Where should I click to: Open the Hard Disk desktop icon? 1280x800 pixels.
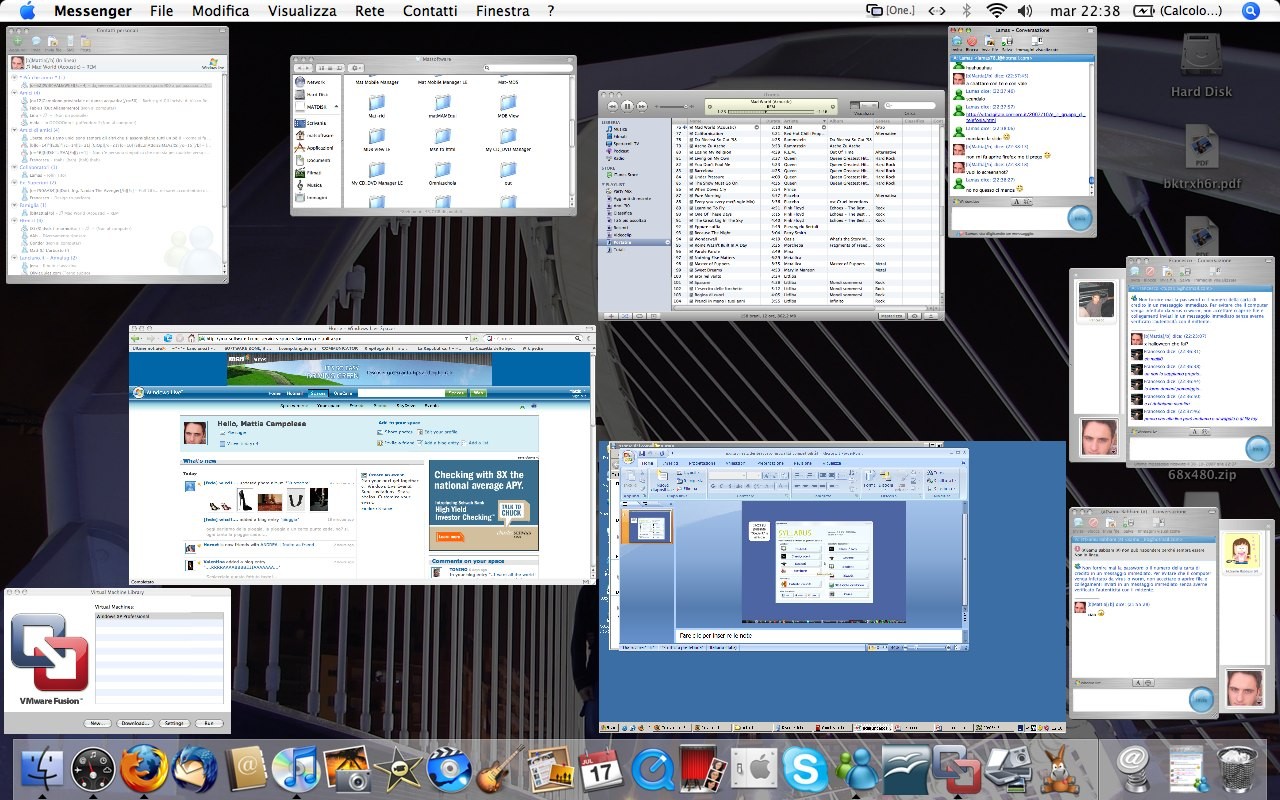(1201, 66)
